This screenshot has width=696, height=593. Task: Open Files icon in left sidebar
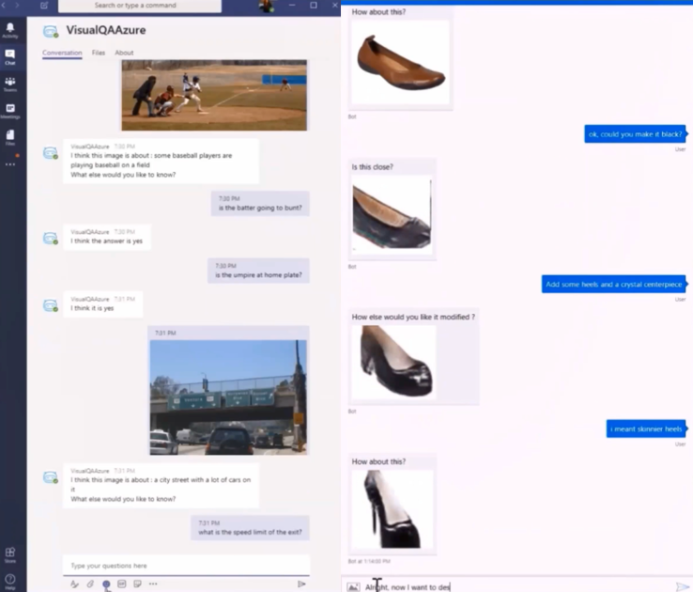[x=10, y=138]
